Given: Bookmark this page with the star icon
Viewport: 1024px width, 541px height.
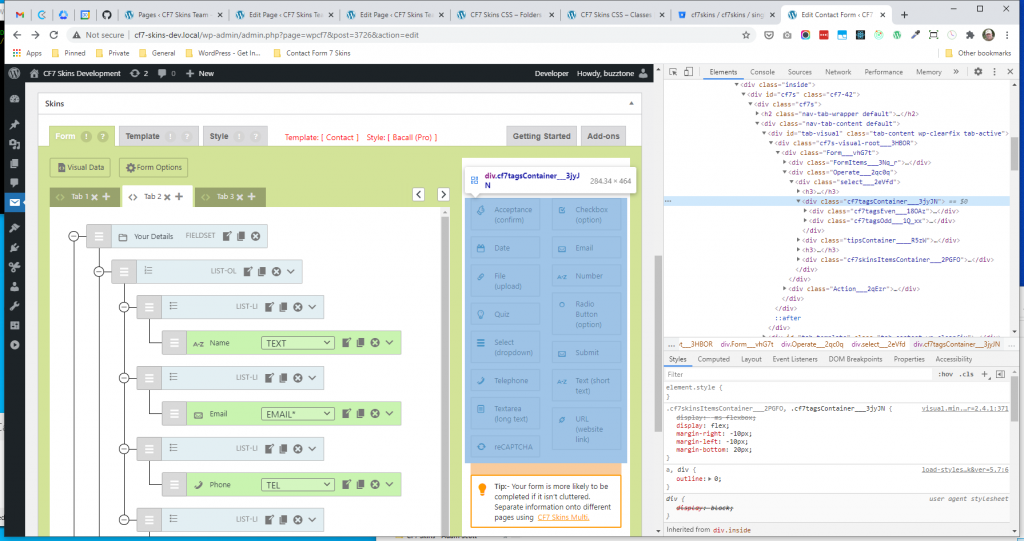Looking at the screenshot, I should (x=747, y=34).
